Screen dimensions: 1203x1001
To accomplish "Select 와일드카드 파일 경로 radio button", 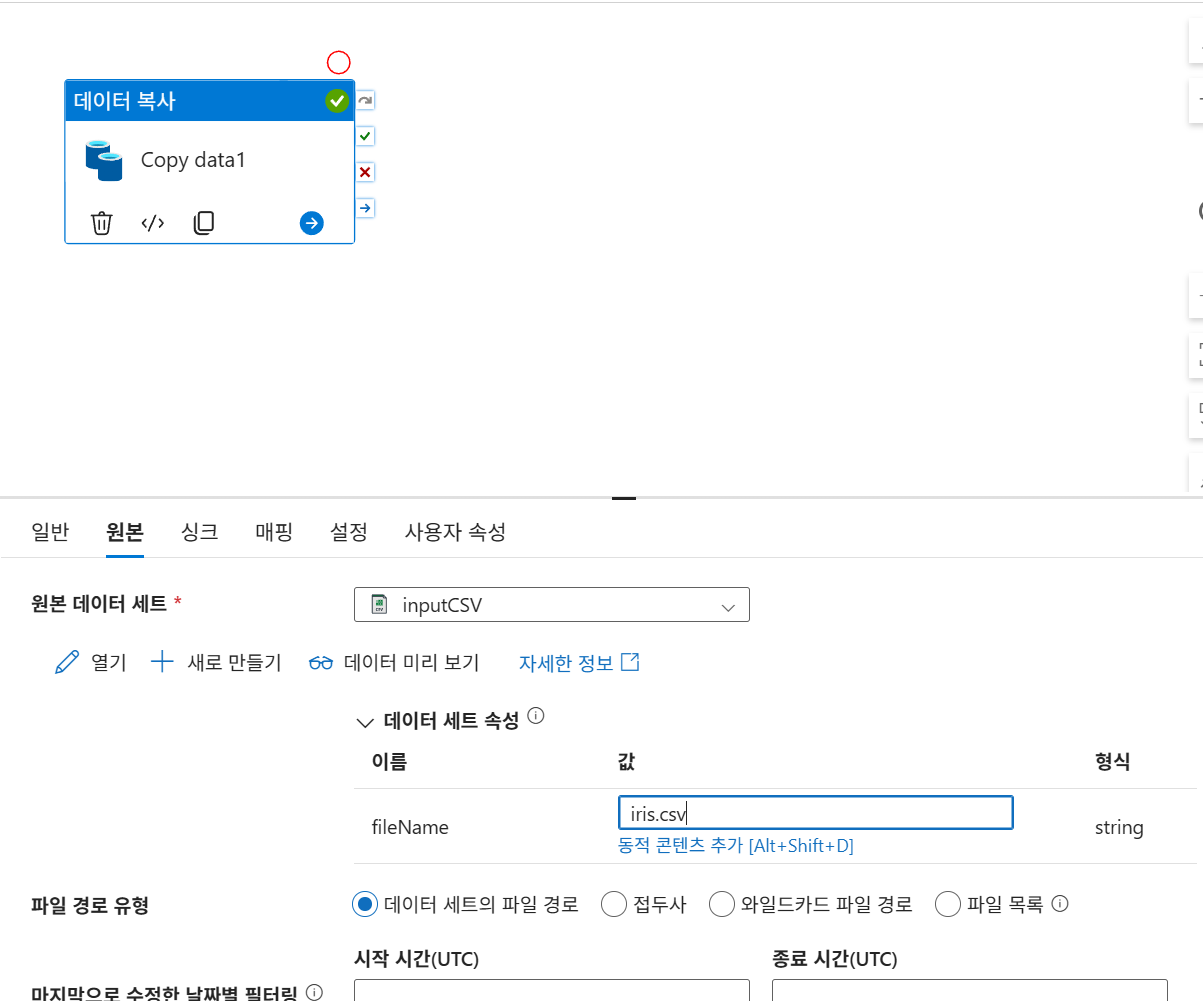I will tap(722, 905).
